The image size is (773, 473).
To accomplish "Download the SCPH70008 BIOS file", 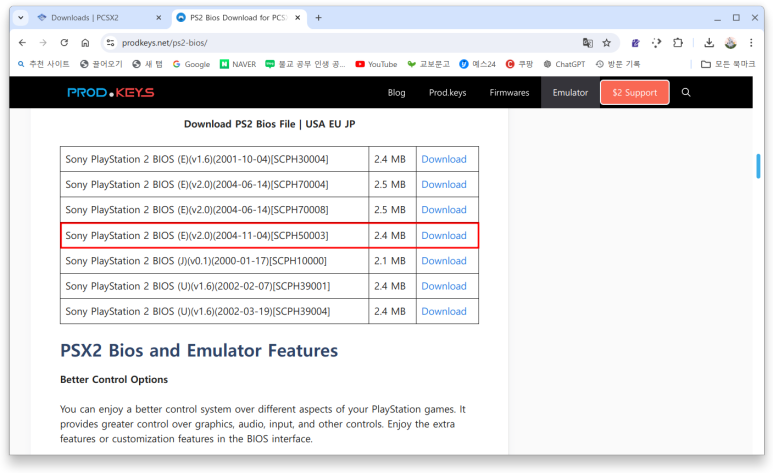I will pos(444,210).
